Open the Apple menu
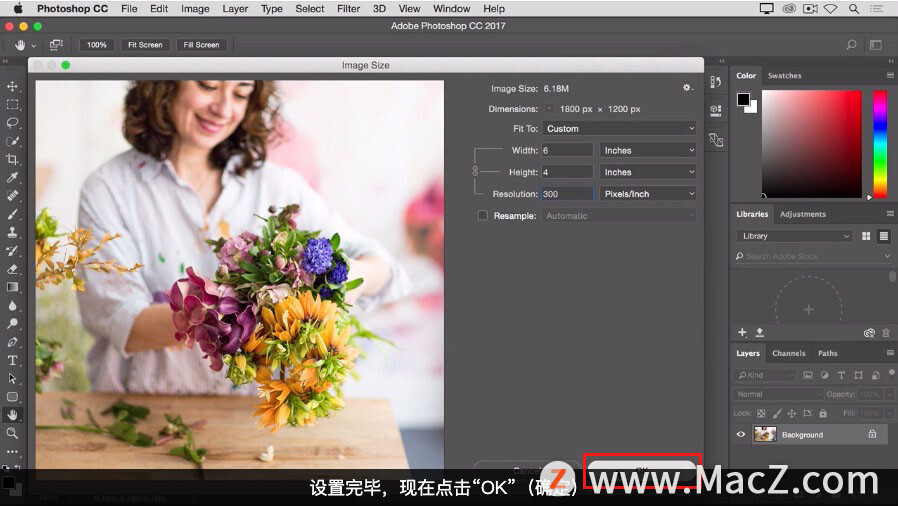The image size is (898, 506). [18, 9]
